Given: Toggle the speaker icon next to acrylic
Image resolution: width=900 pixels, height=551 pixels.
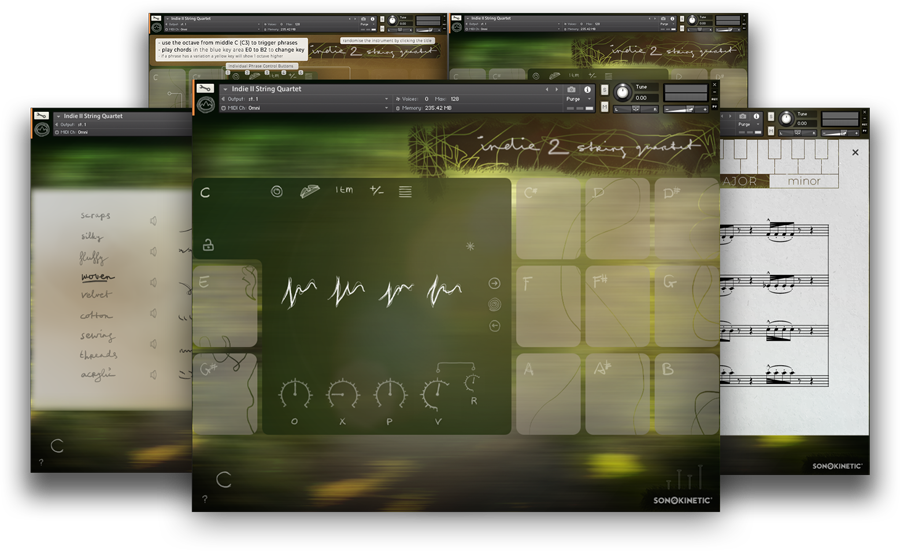Looking at the screenshot, I should tap(153, 375).
